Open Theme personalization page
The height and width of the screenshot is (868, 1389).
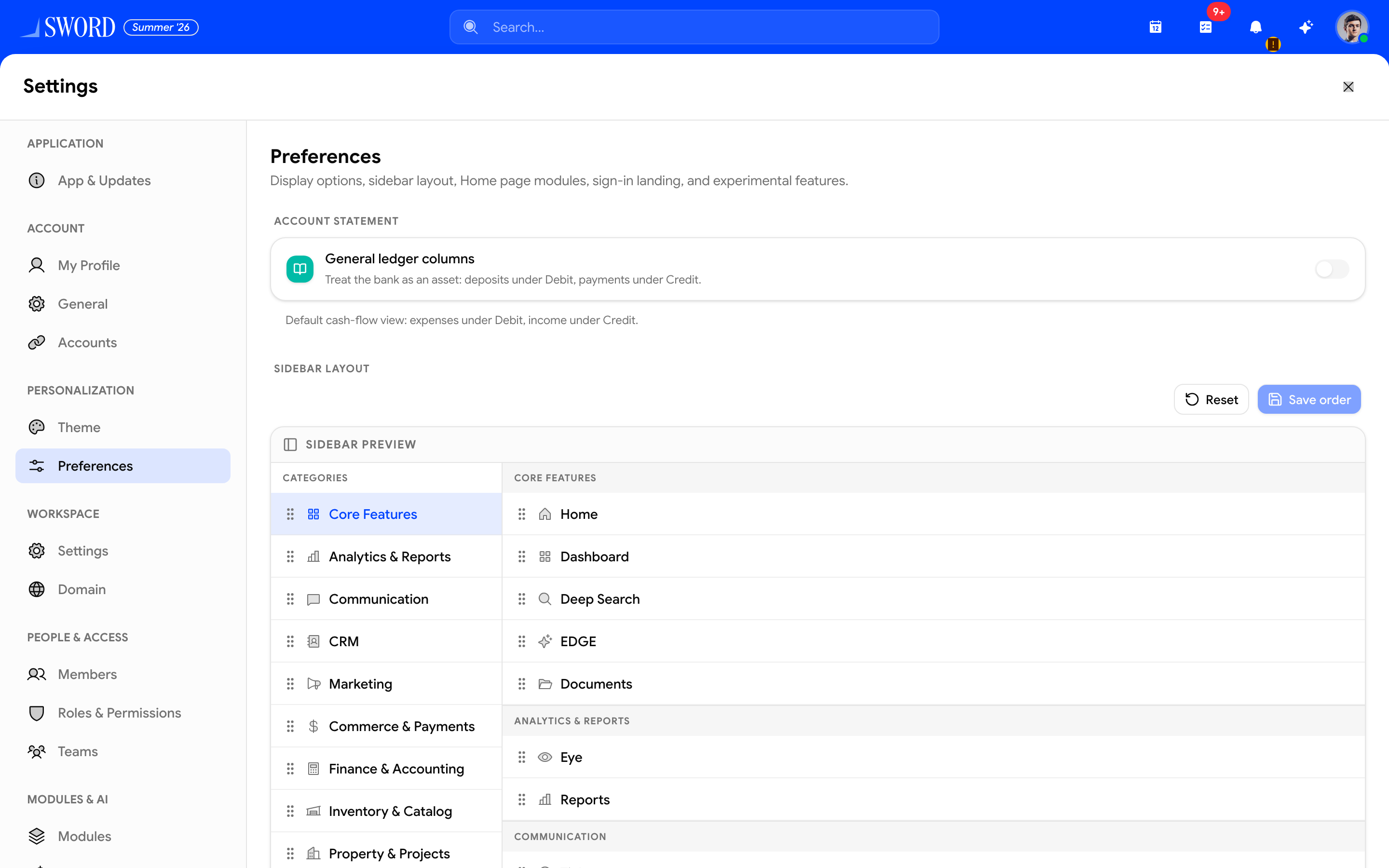pos(123,427)
